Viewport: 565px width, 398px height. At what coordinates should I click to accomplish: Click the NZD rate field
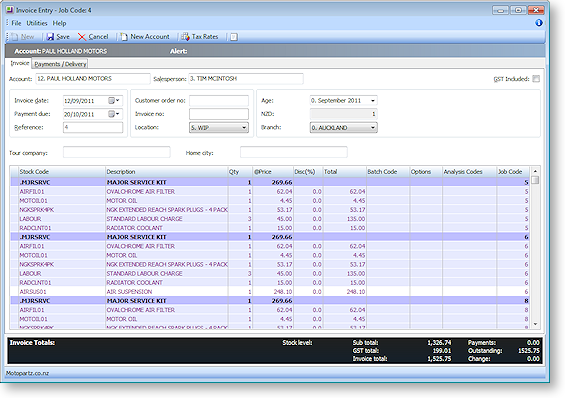[x=343, y=114]
